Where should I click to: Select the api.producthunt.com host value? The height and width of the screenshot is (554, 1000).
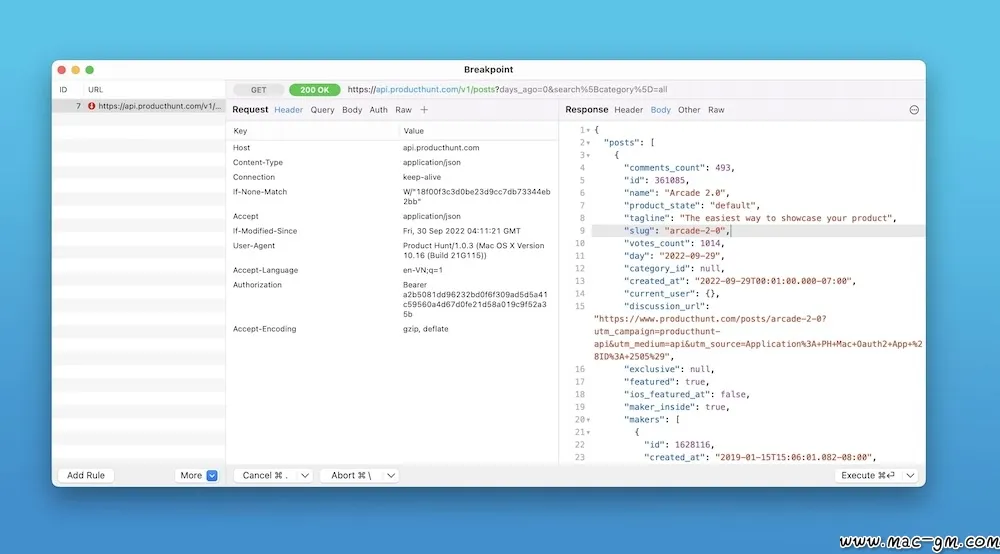click(x=441, y=148)
